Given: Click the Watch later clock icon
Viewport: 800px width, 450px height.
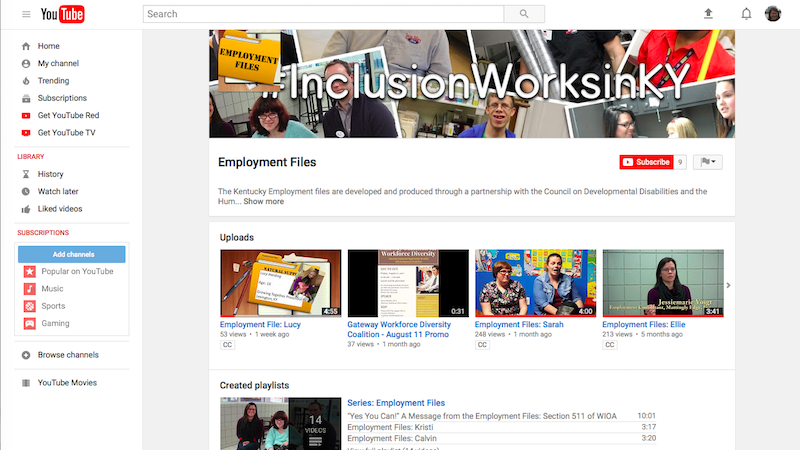Looking at the screenshot, I should pos(26,191).
